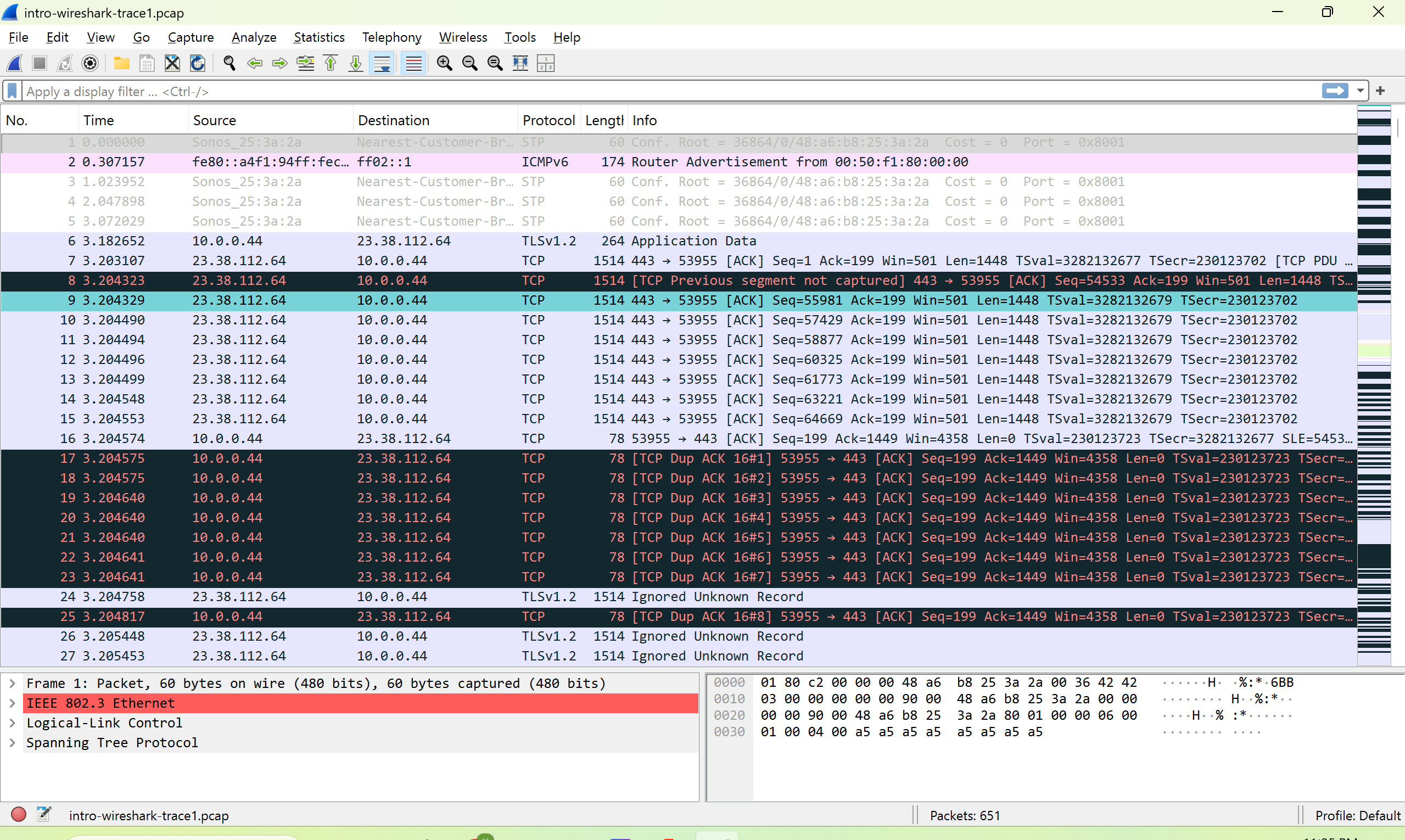
Task: Sort by the No. column header
Action: [x=40, y=120]
